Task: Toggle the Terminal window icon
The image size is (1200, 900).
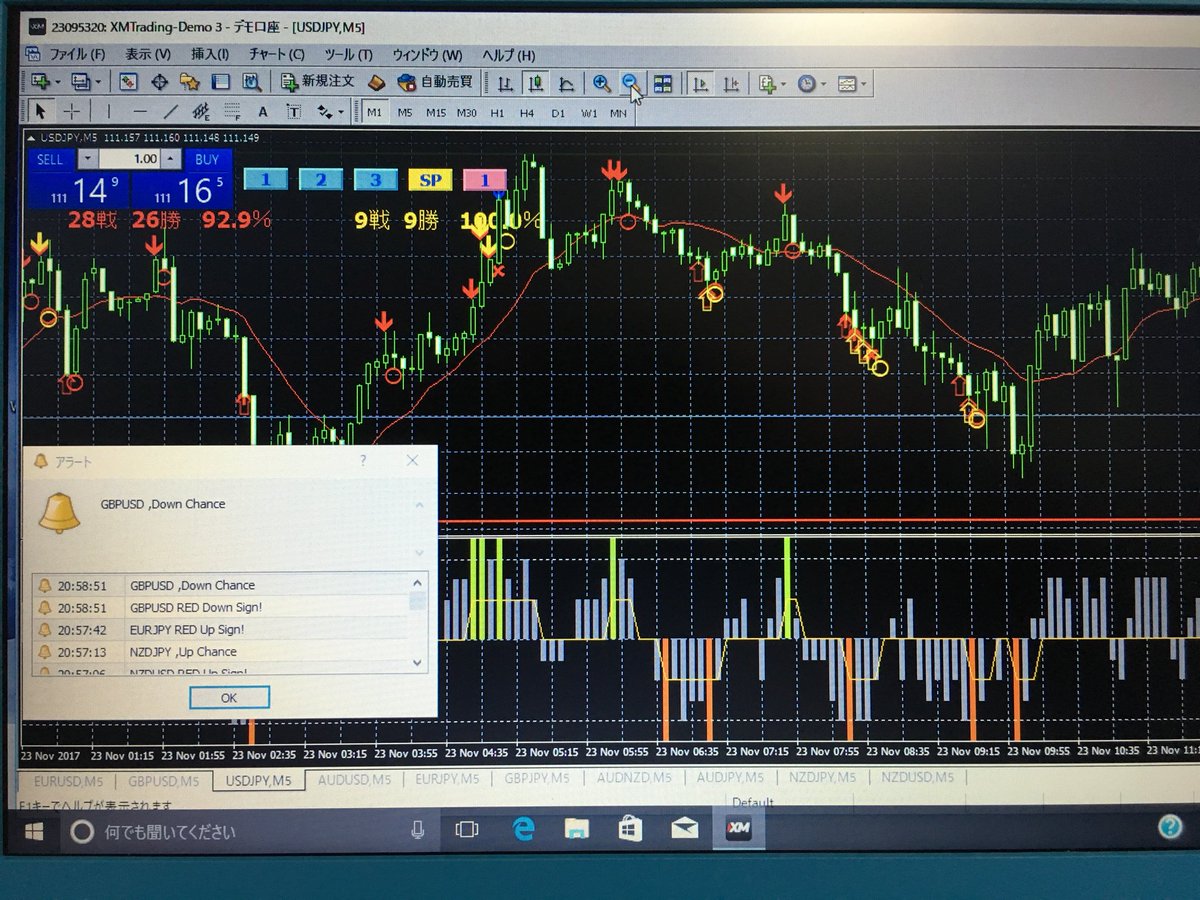Action: (x=220, y=82)
